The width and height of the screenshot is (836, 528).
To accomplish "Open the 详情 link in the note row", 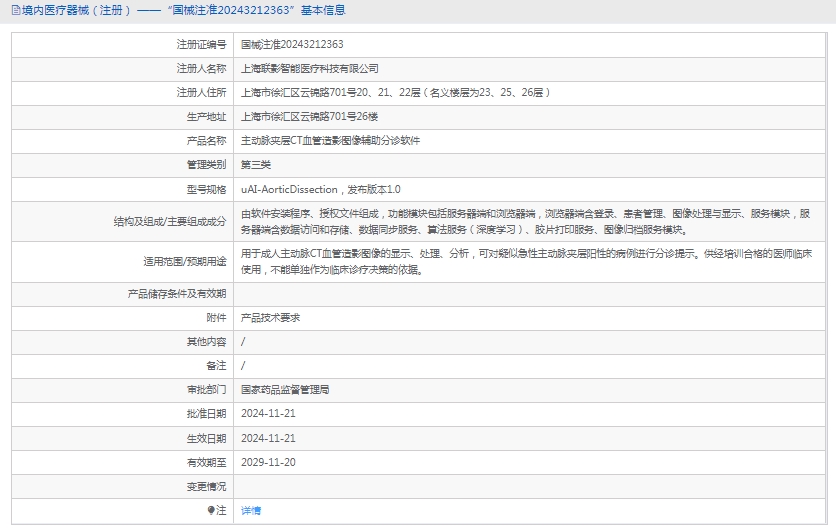I will point(251,510).
